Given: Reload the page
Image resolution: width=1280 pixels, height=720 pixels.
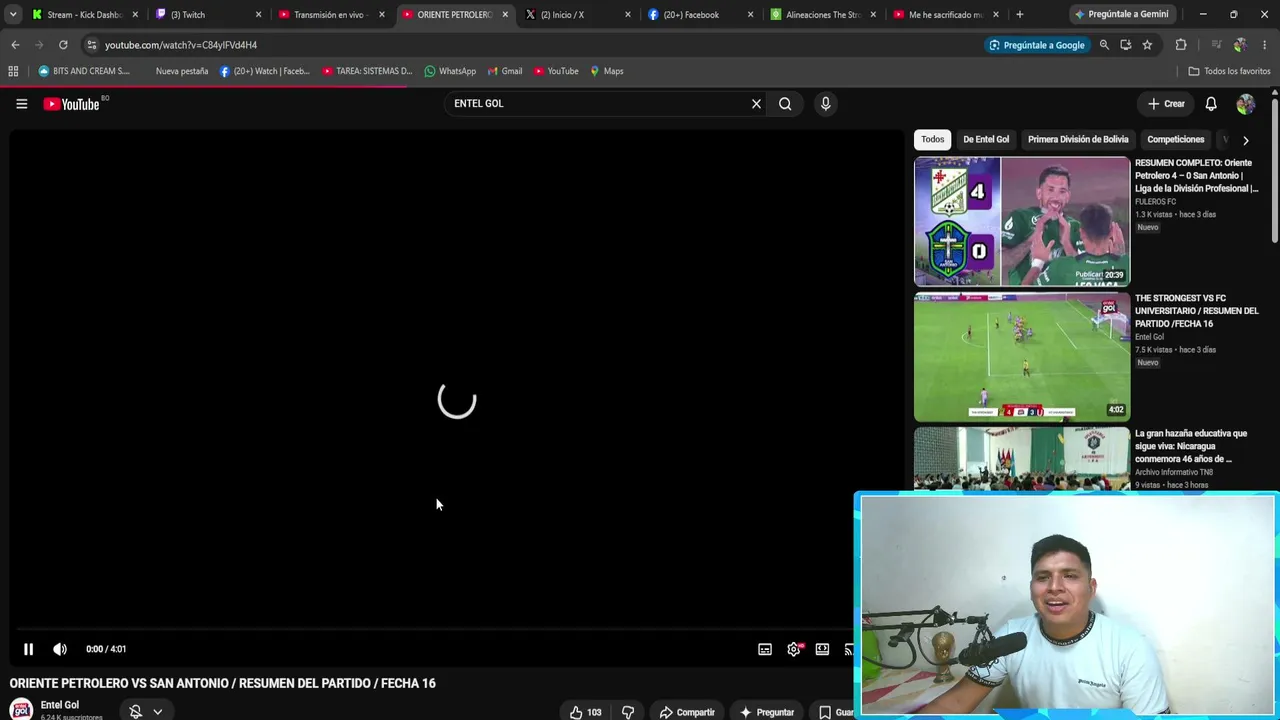Looking at the screenshot, I should click(63, 45).
